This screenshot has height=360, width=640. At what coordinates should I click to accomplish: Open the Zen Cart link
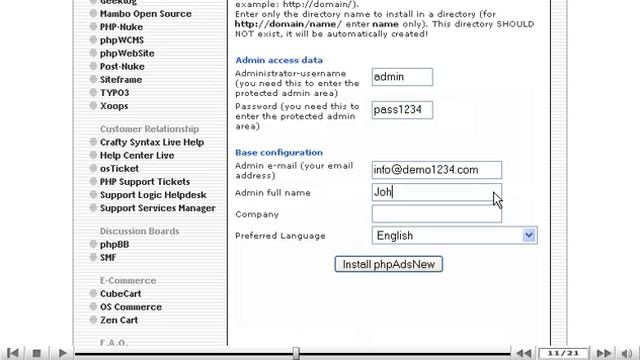119,320
